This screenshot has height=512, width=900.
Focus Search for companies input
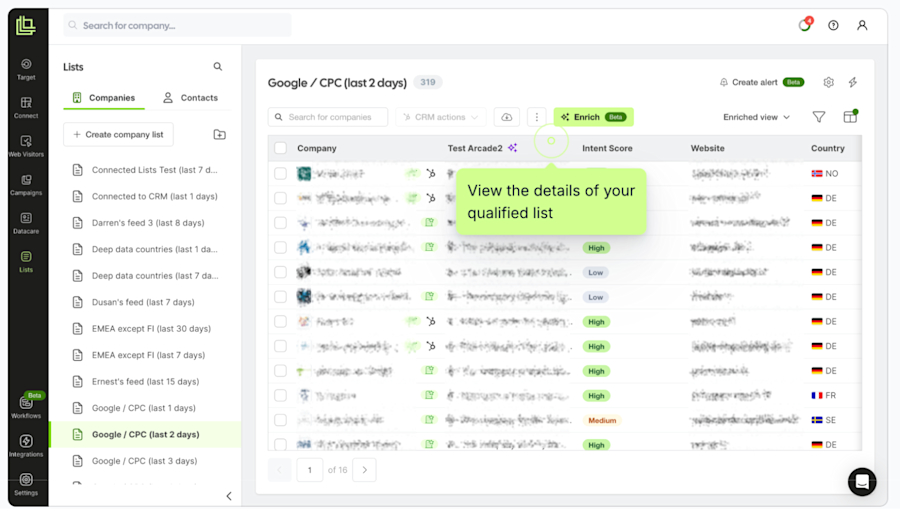point(328,117)
